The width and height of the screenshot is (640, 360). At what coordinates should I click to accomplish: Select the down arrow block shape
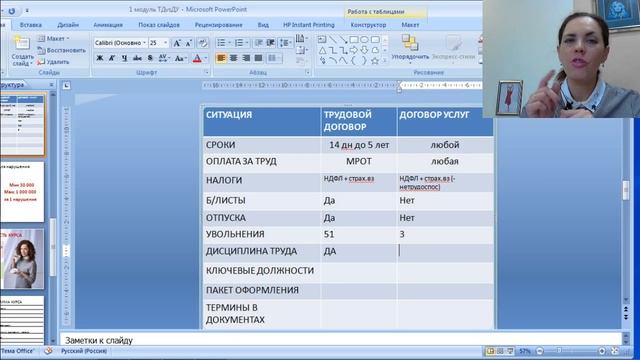[x=364, y=50]
